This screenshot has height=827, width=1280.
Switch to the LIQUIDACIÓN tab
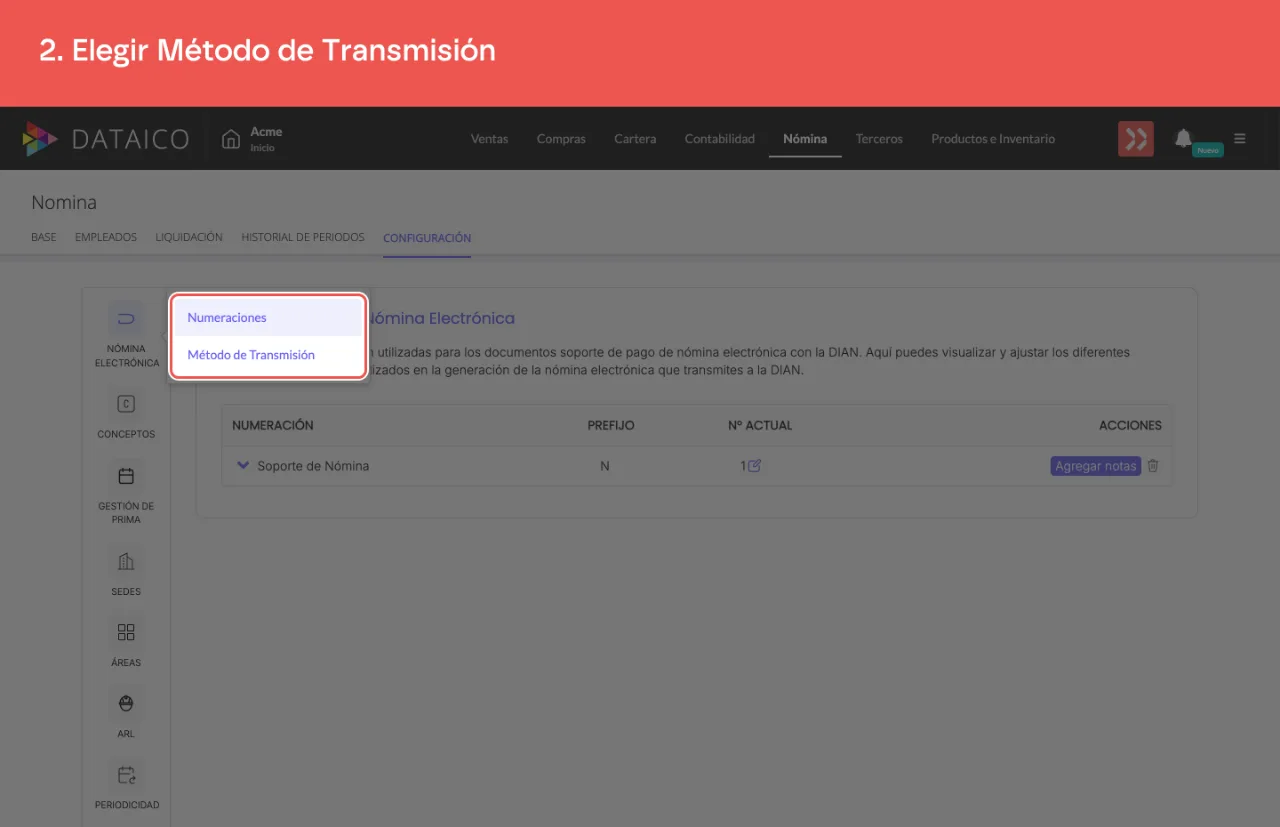pos(189,238)
